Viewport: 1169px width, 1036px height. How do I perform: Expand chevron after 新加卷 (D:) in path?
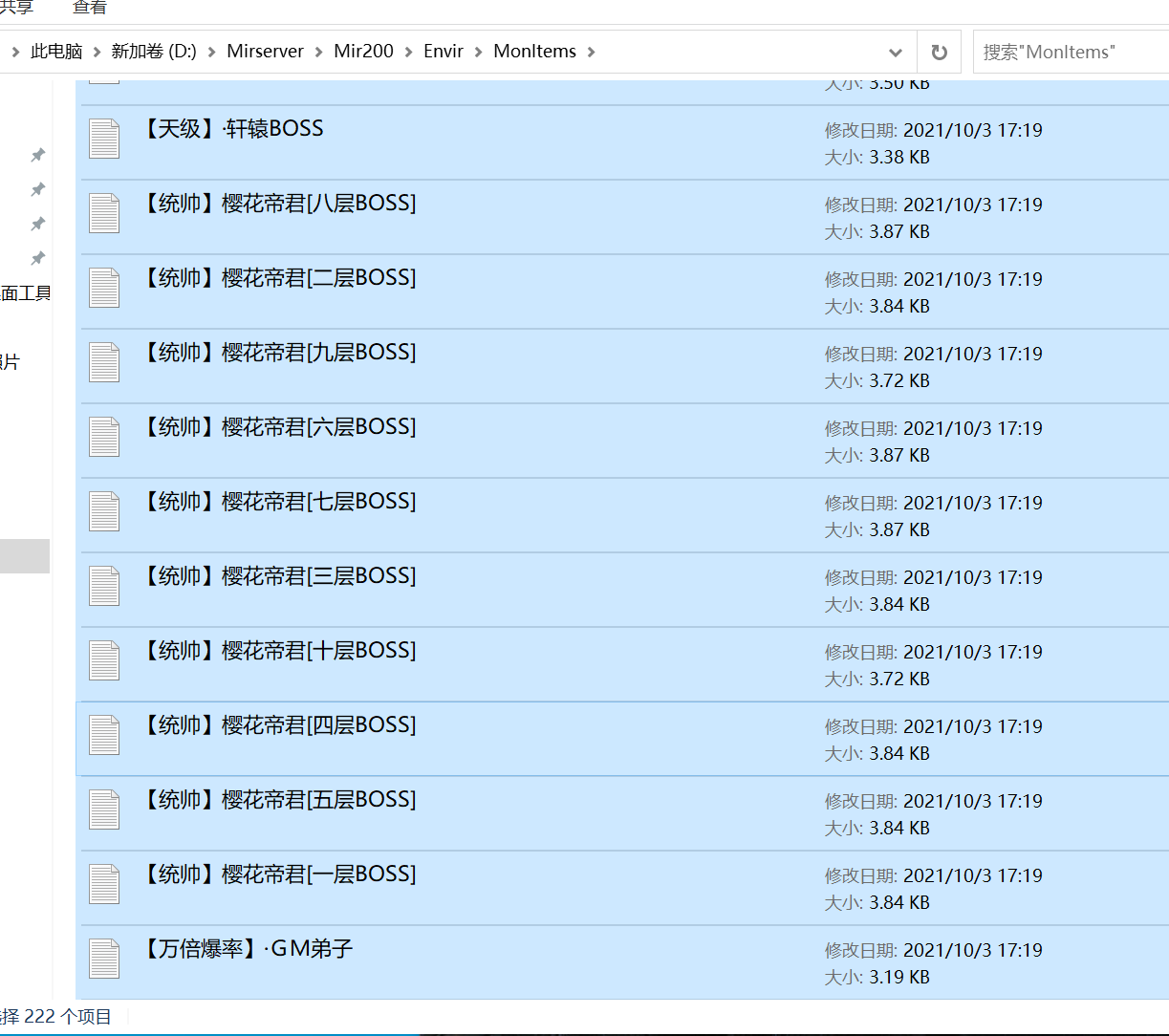(x=212, y=52)
